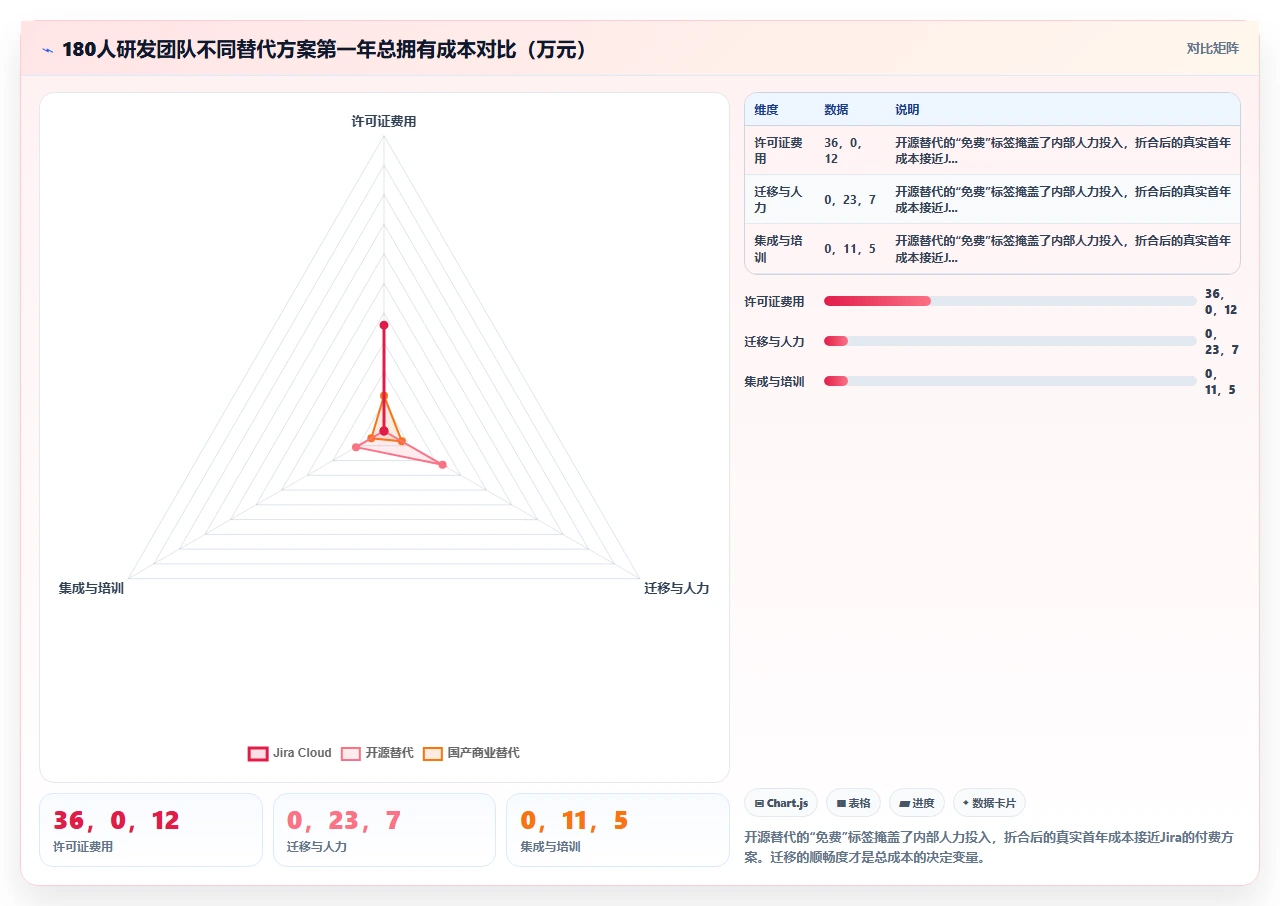Click Jira Cloud top data point on radar
The image size is (1280, 906).
tap(384, 325)
